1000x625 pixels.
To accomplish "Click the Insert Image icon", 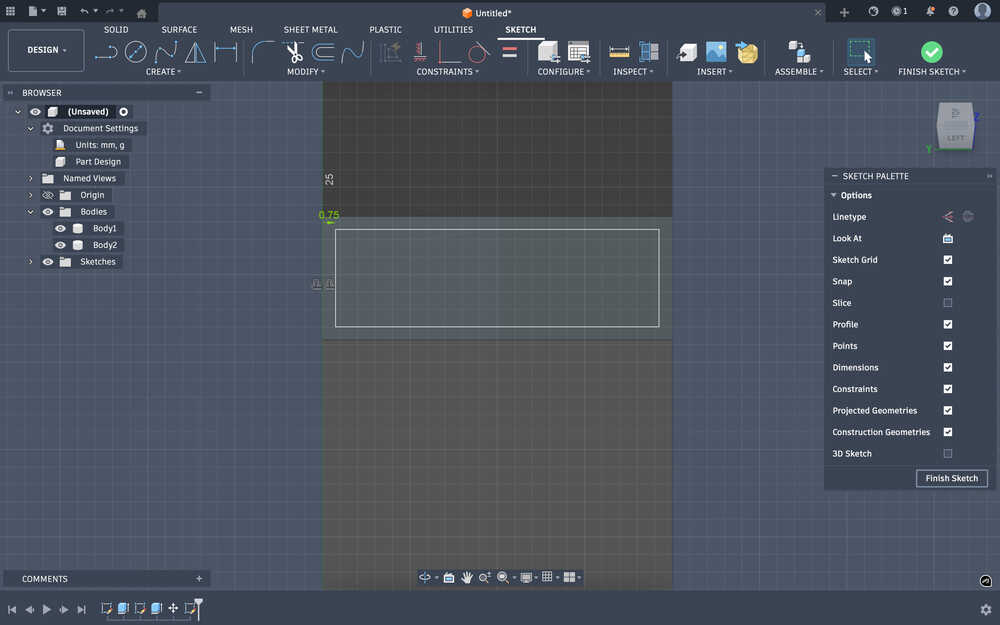I will pyautogui.click(x=716, y=52).
